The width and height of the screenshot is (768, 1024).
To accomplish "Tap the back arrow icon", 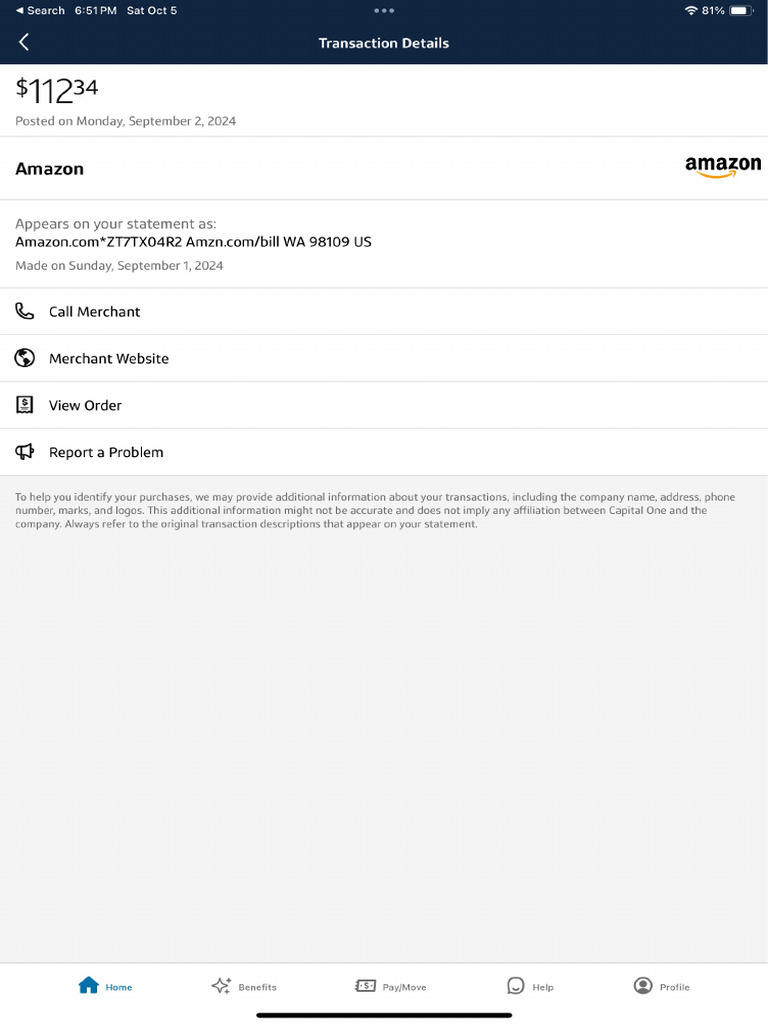I will 24,42.
